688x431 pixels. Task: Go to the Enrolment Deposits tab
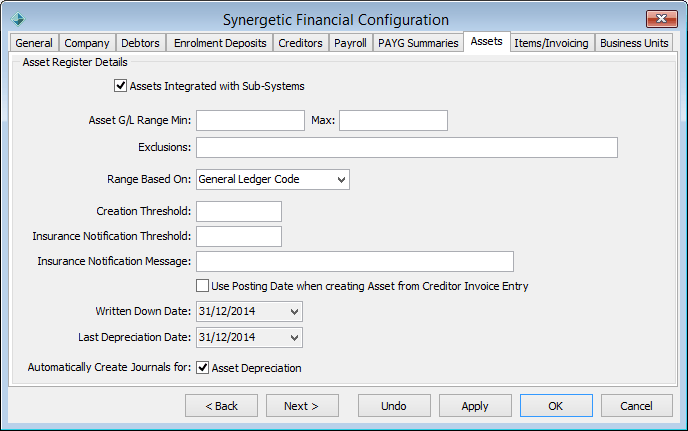click(x=220, y=43)
